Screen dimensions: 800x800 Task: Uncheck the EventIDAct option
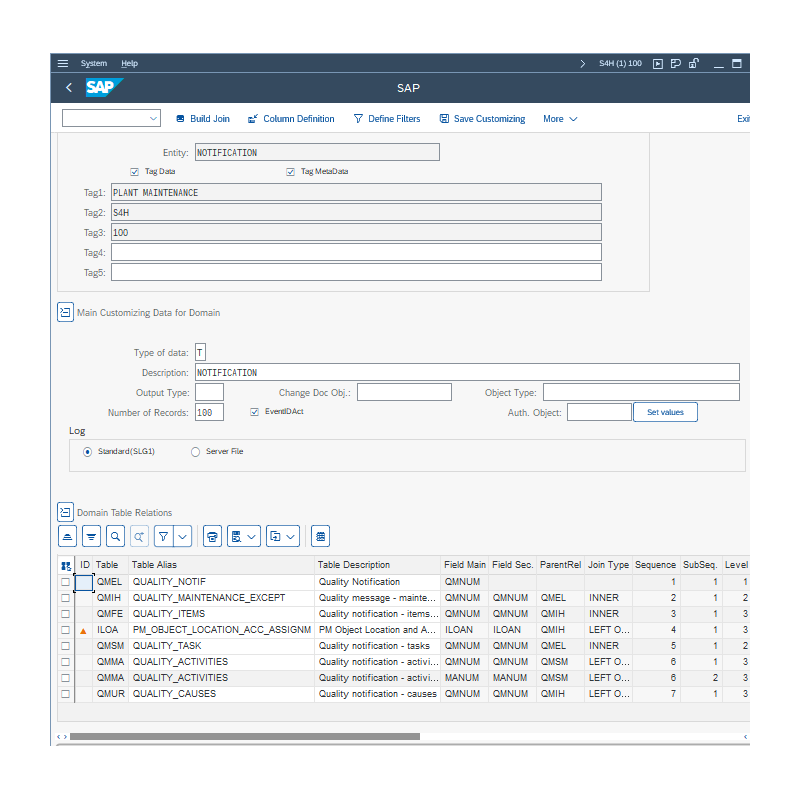point(254,411)
